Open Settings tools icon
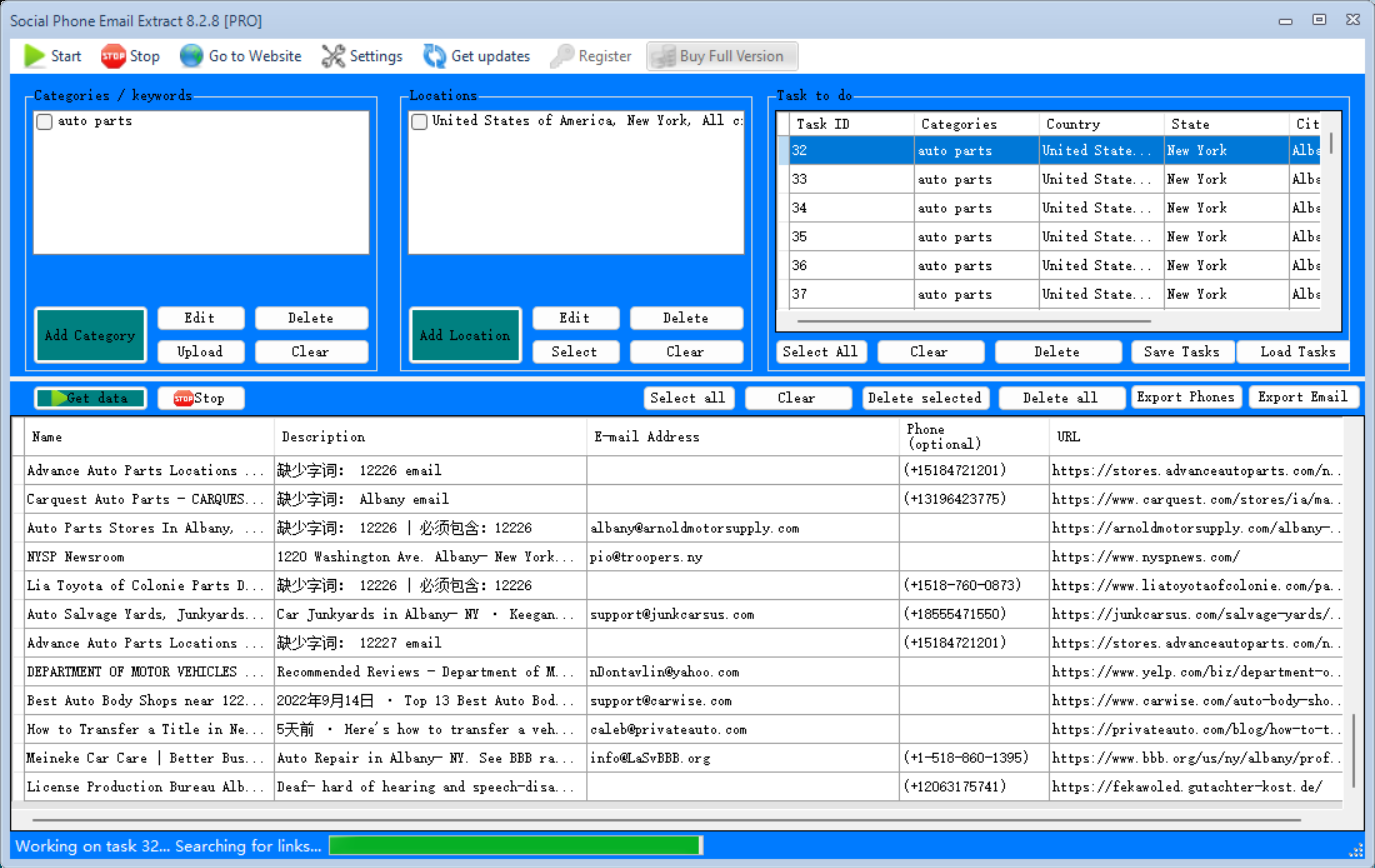This screenshot has width=1375, height=868. point(333,56)
